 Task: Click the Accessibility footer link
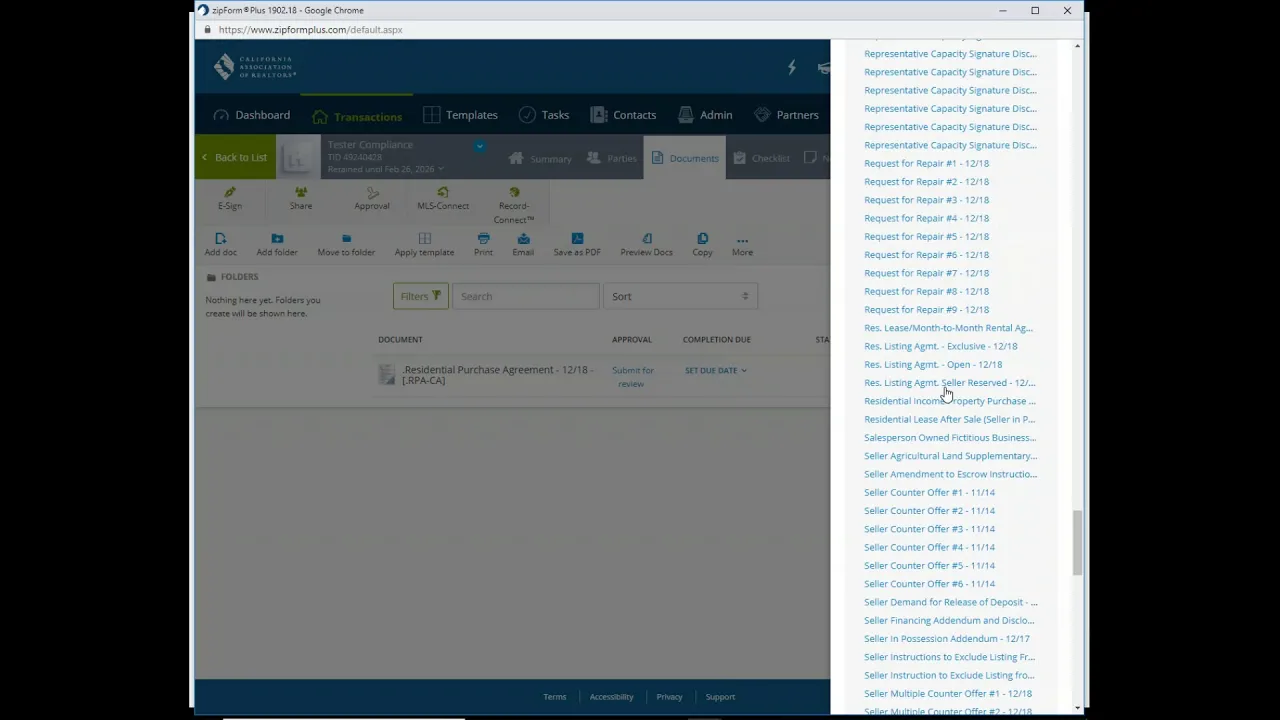pyautogui.click(x=611, y=697)
